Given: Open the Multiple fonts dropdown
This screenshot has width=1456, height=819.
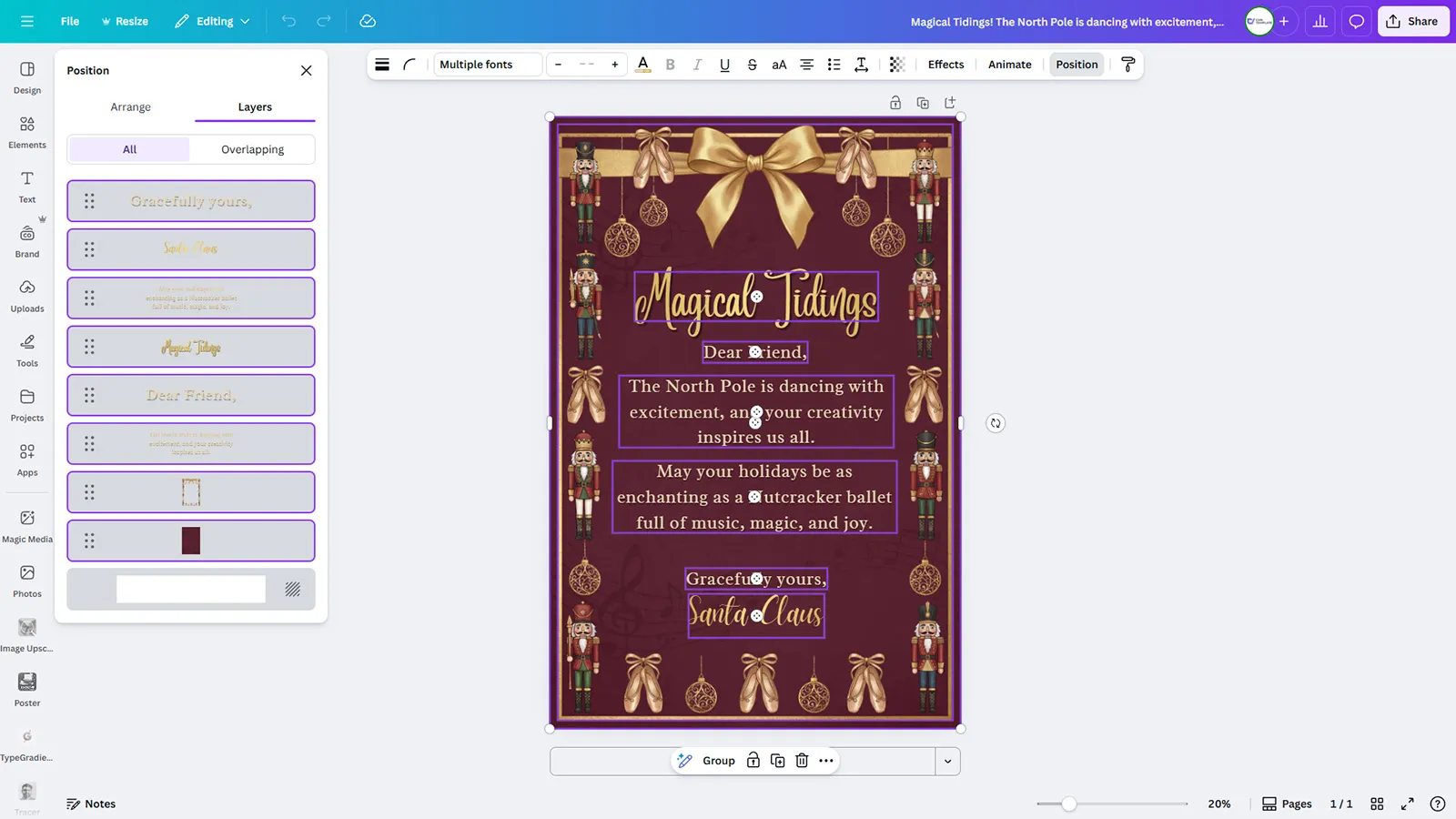Looking at the screenshot, I should [487, 65].
